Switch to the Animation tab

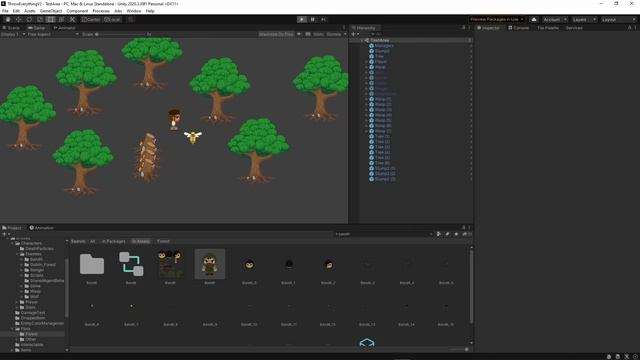click(x=42, y=228)
